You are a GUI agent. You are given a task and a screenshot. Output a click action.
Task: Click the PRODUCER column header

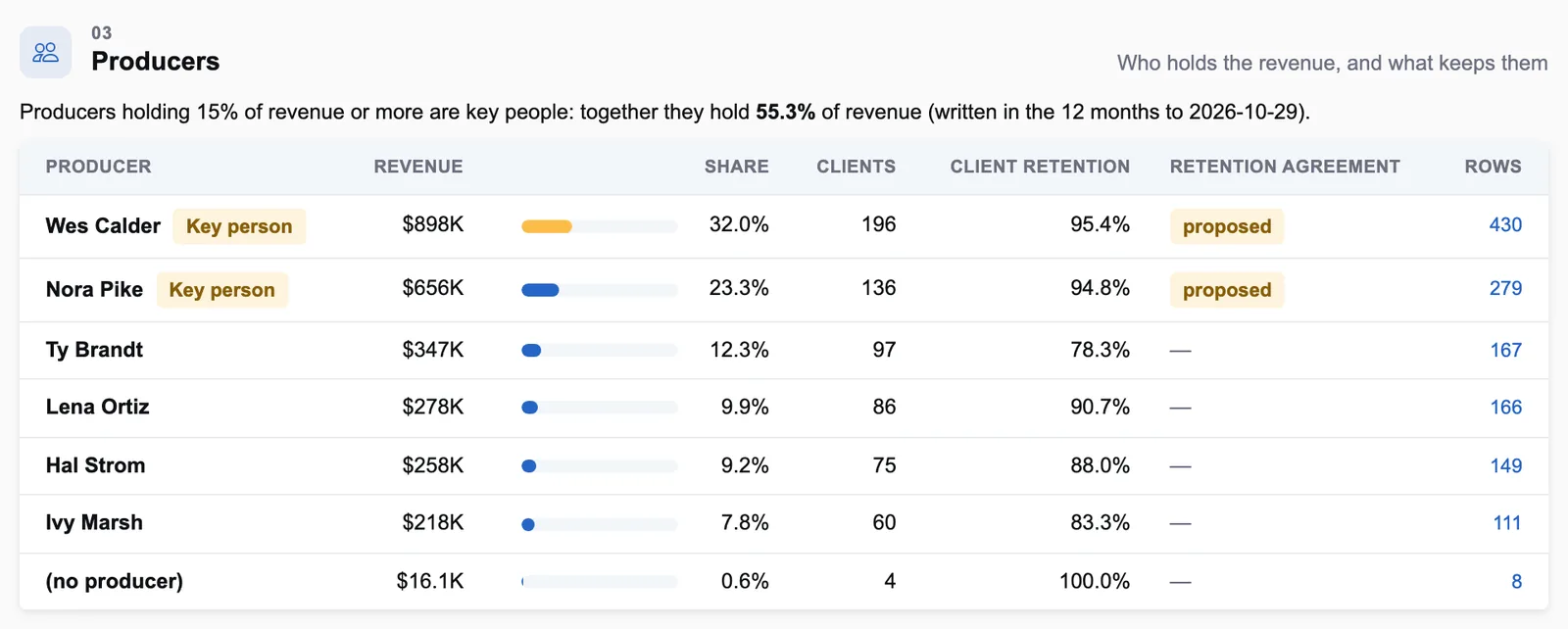click(99, 167)
